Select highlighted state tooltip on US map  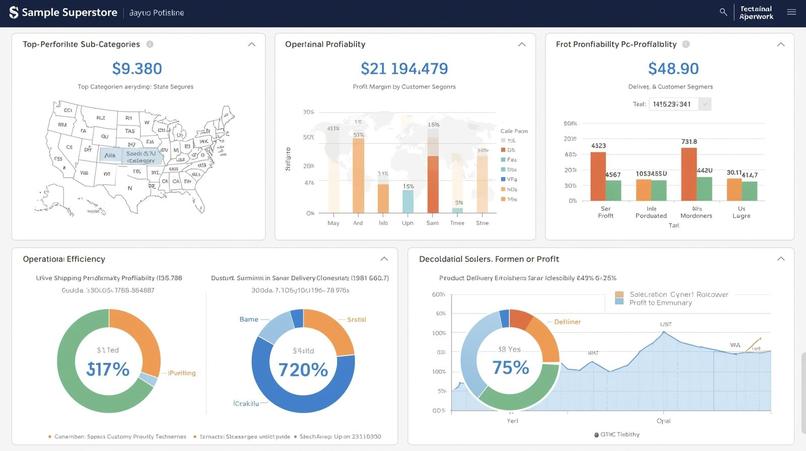[131, 156]
